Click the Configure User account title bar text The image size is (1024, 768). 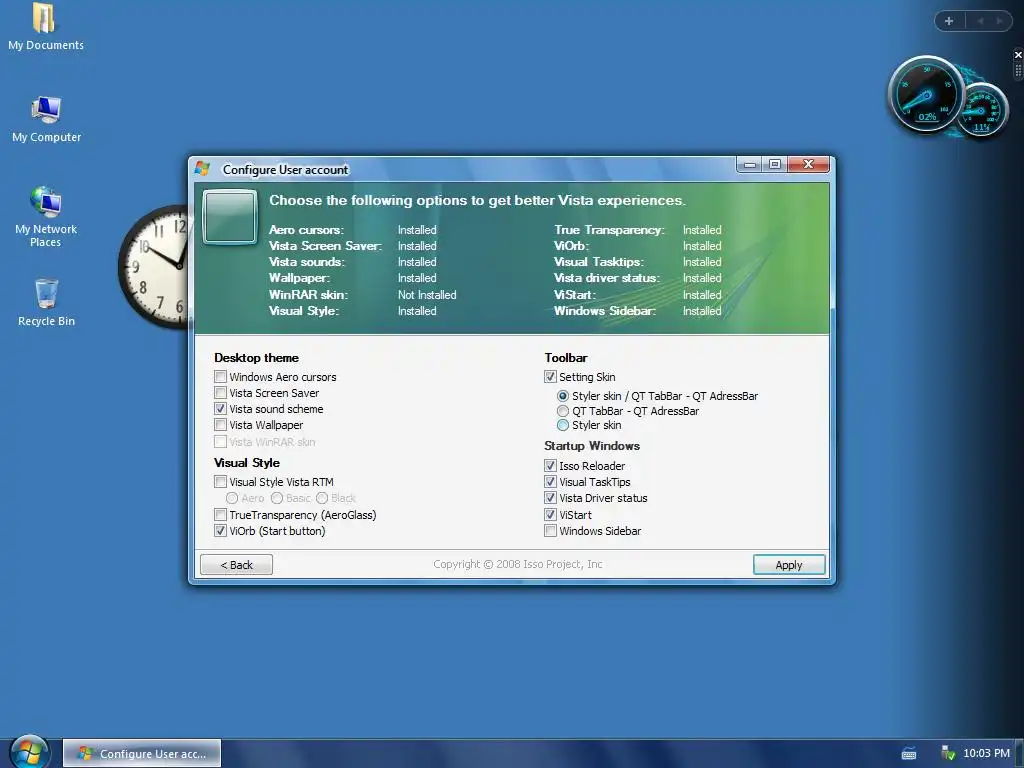[x=285, y=170]
